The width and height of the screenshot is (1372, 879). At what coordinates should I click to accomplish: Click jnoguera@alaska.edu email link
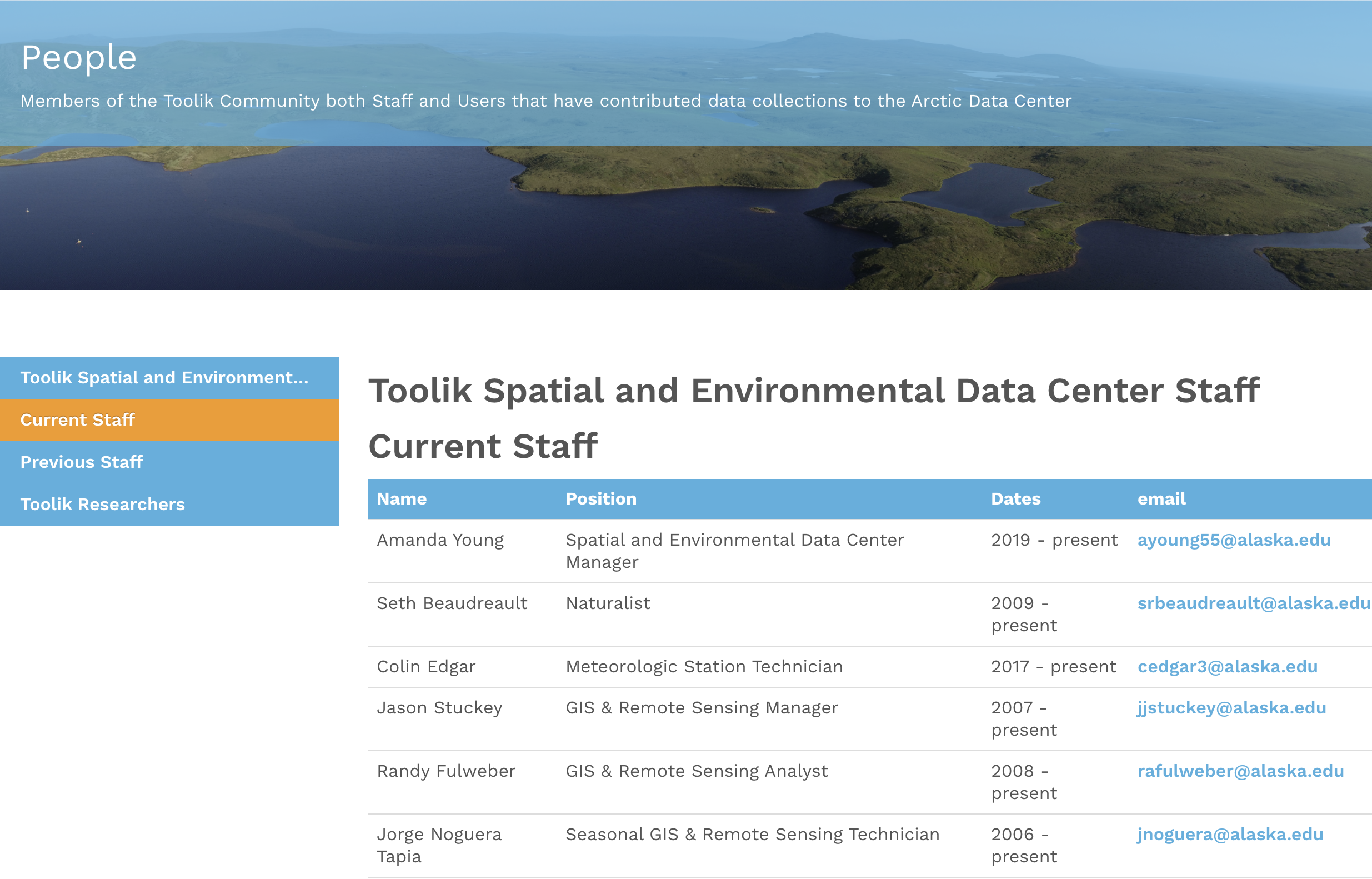tap(1230, 835)
